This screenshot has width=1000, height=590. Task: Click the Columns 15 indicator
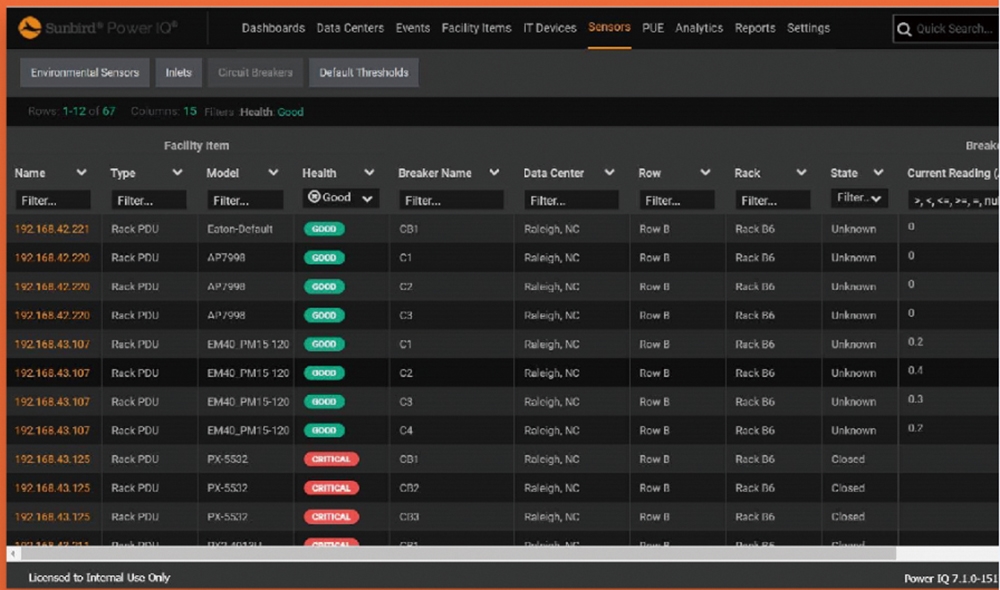coord(163,111)
